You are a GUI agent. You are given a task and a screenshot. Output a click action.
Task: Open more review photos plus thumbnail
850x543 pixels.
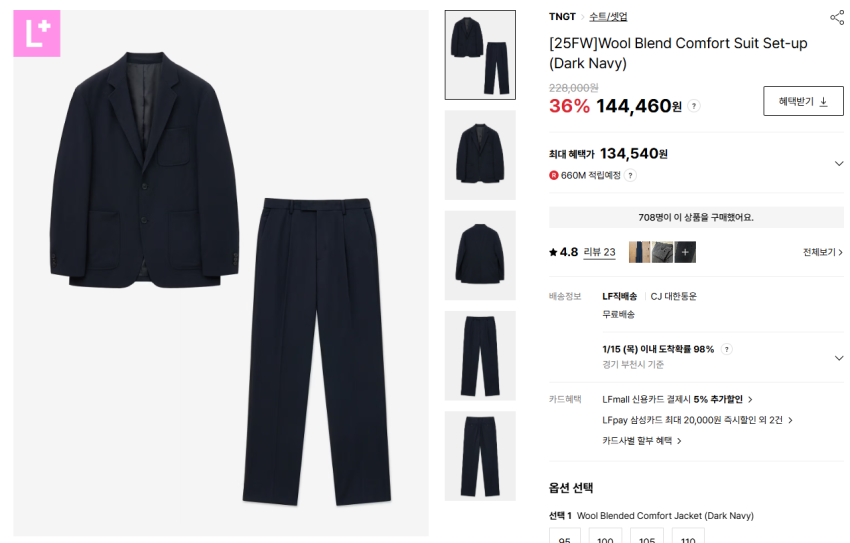[x=685, y=252]
